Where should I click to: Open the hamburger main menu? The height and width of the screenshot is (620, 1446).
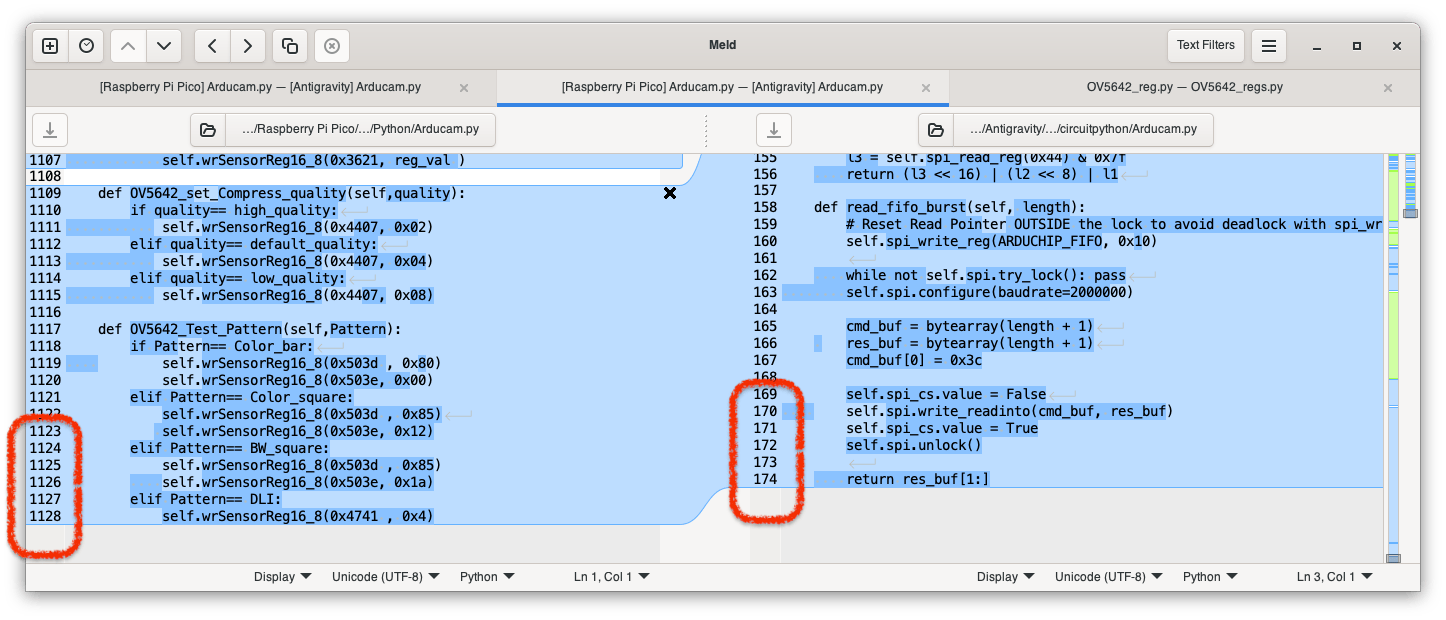tap(1268, 46)
